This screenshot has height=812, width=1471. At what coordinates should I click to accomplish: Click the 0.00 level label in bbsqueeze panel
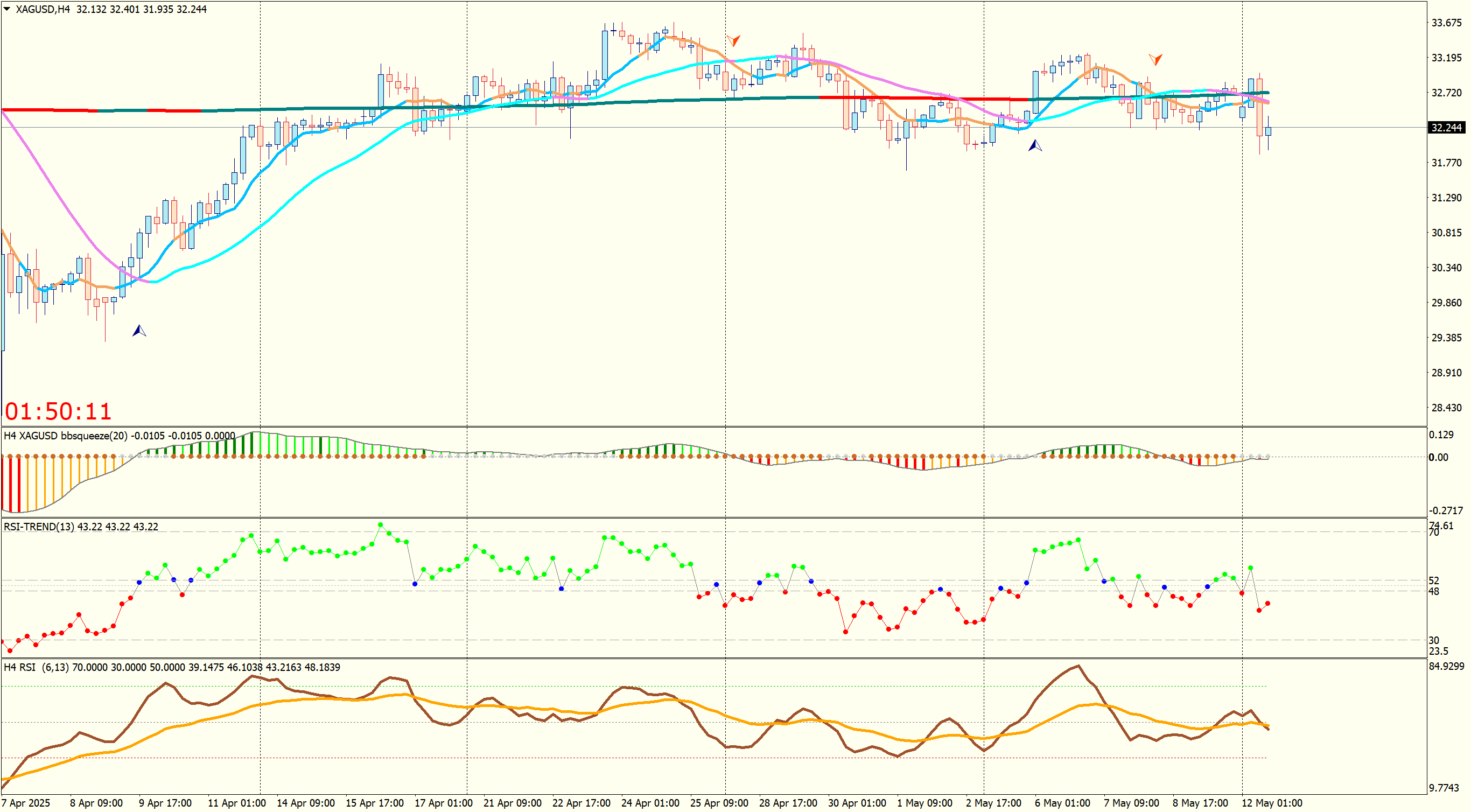tap(1438, 457)
